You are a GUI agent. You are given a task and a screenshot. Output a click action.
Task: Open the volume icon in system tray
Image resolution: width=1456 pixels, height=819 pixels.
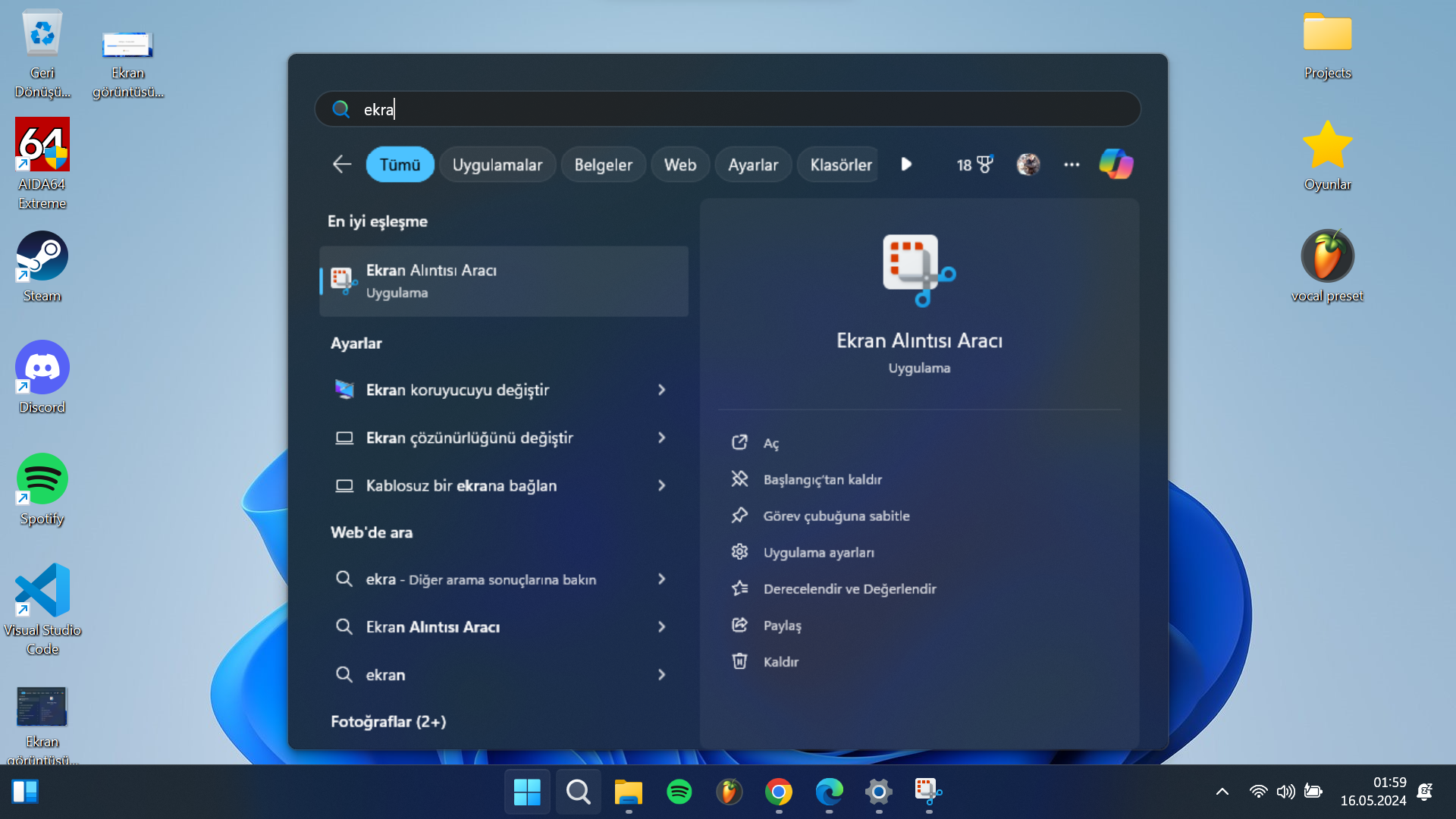1285,792
